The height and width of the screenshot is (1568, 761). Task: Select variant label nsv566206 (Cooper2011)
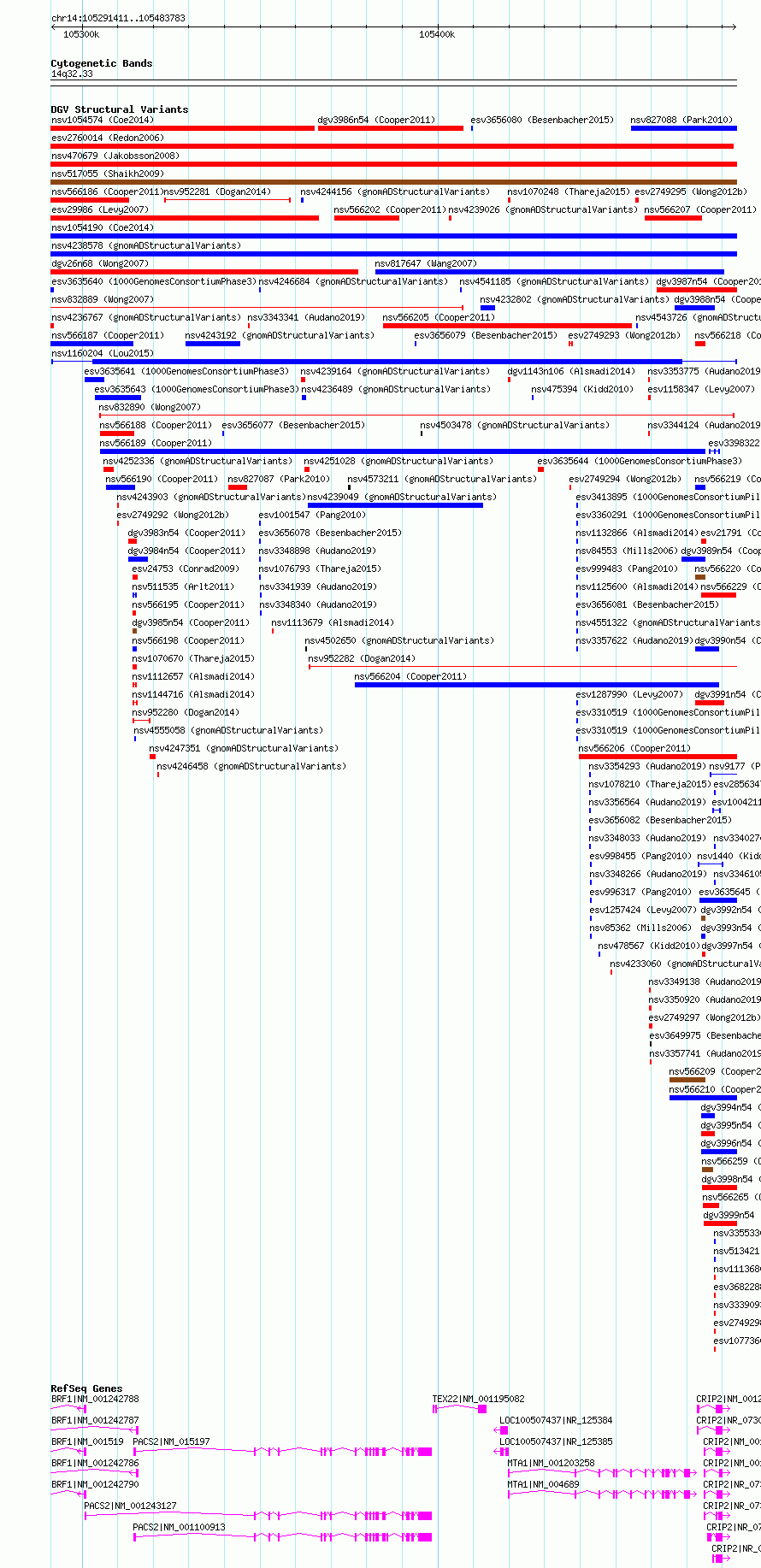(634, 749)
